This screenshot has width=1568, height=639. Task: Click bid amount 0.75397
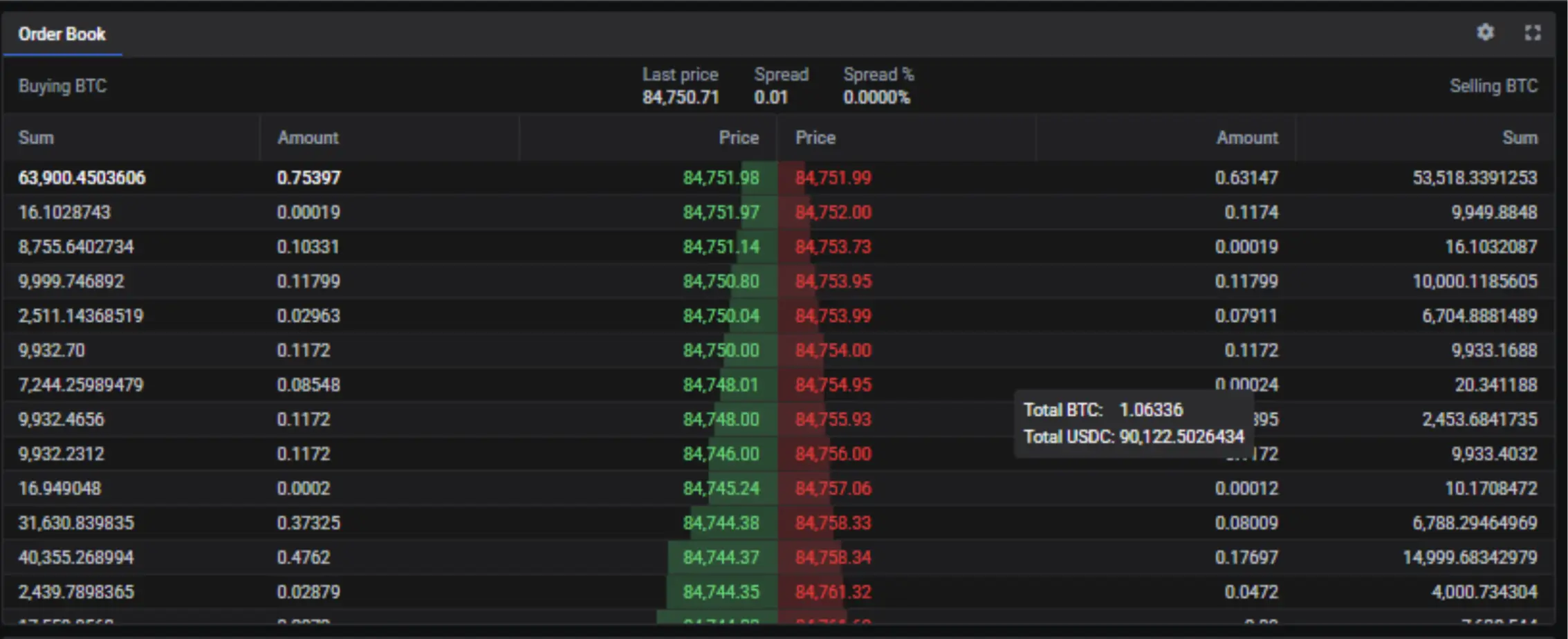point(308,178)
